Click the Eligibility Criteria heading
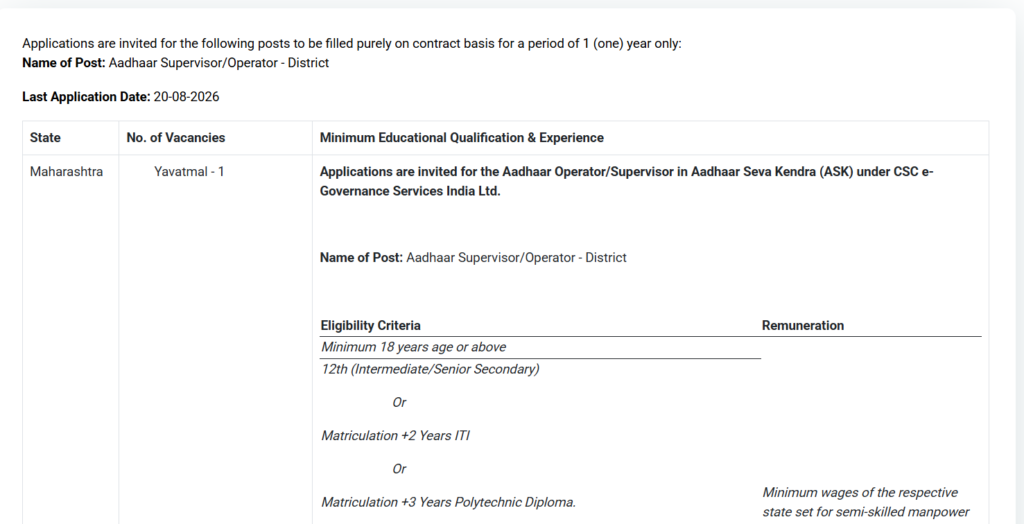 tap(370, 325)
